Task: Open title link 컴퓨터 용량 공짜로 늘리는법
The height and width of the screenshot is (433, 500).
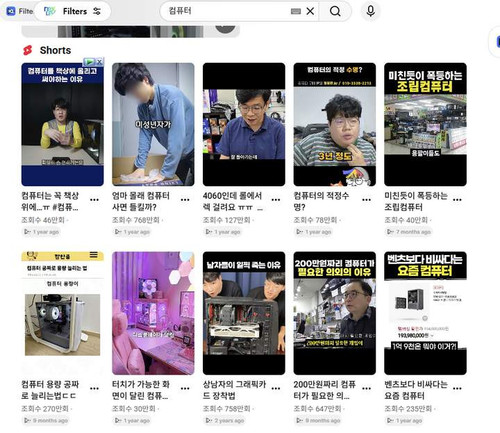Action: point(50,390)
